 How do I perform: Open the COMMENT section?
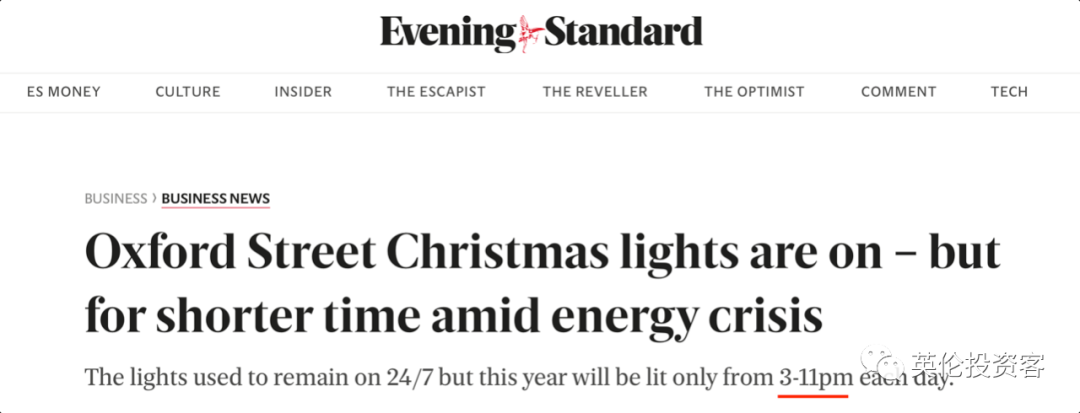899,92
